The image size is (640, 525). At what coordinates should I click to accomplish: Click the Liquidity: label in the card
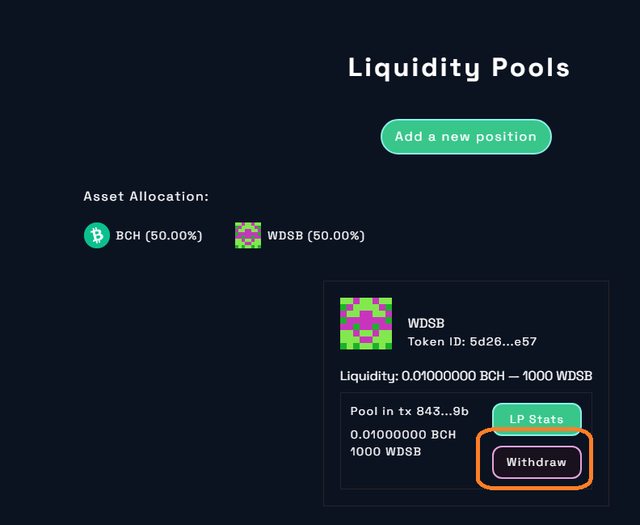368,376
